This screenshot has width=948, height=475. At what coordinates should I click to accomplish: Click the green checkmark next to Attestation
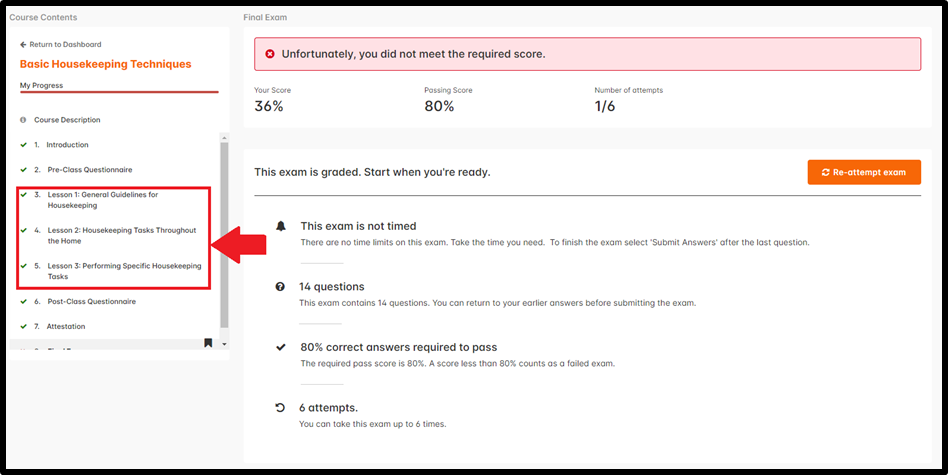[24, 326]
